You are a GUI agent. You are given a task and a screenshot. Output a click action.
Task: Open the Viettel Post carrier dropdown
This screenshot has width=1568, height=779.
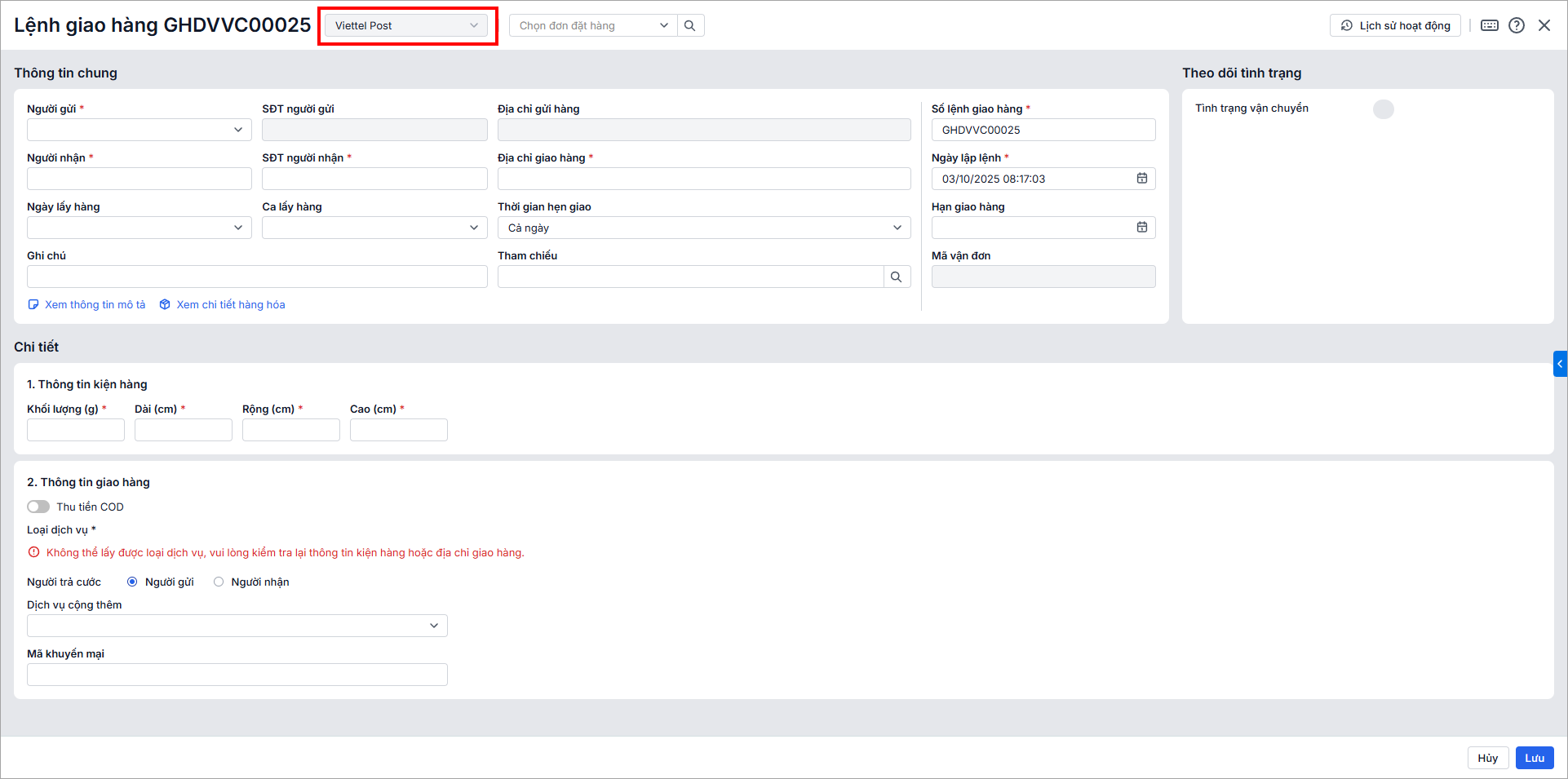pyautogui.click(x=406, y=25)
